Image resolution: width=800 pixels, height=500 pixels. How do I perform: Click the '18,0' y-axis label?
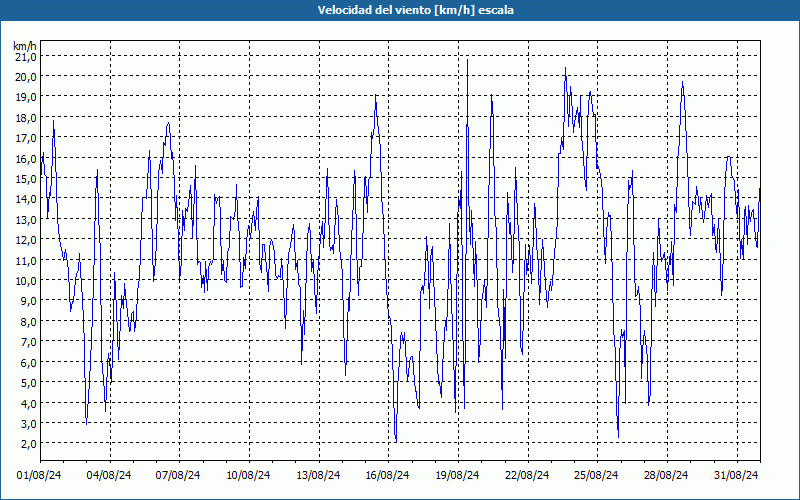click(26, 118)
